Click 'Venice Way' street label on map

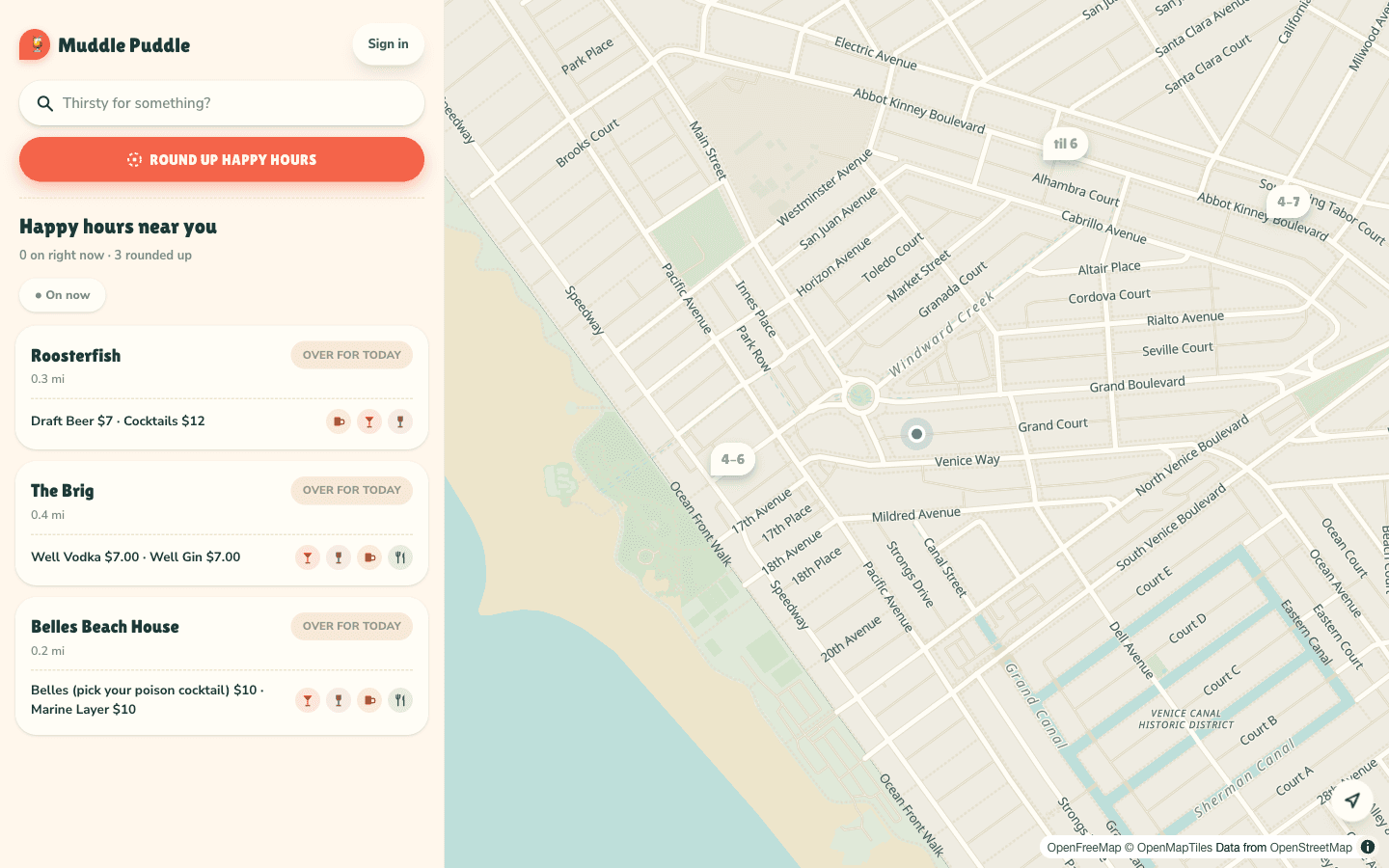coord(967,461)
